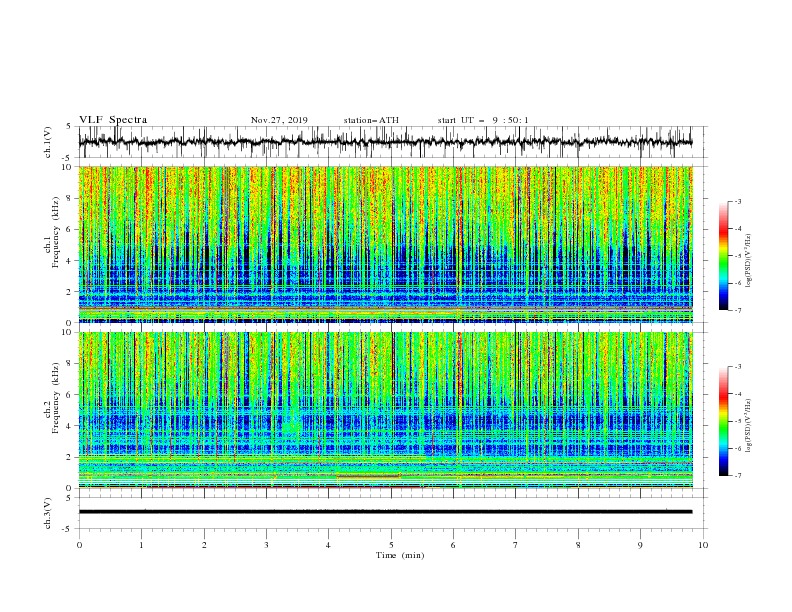Click the ch.3(V) flat waveform trace

(x=385, y=512)
